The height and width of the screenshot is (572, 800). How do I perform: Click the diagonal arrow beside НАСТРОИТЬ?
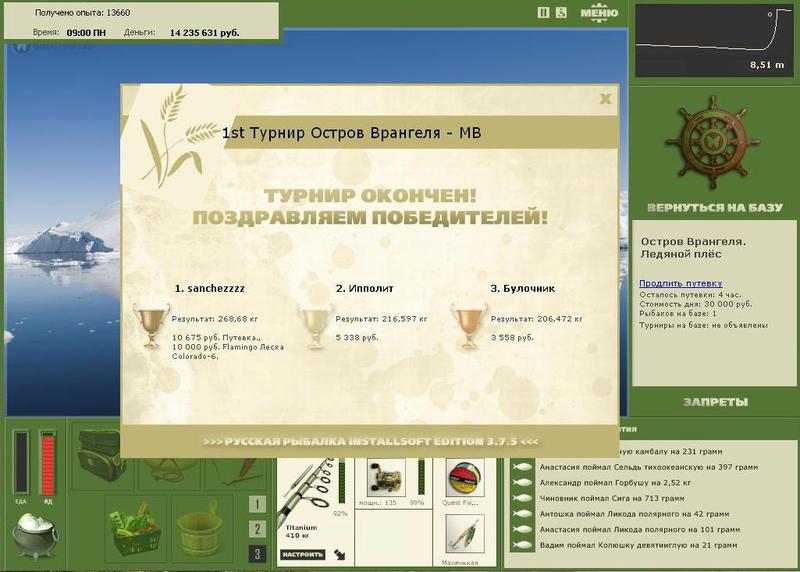point(339,554)
